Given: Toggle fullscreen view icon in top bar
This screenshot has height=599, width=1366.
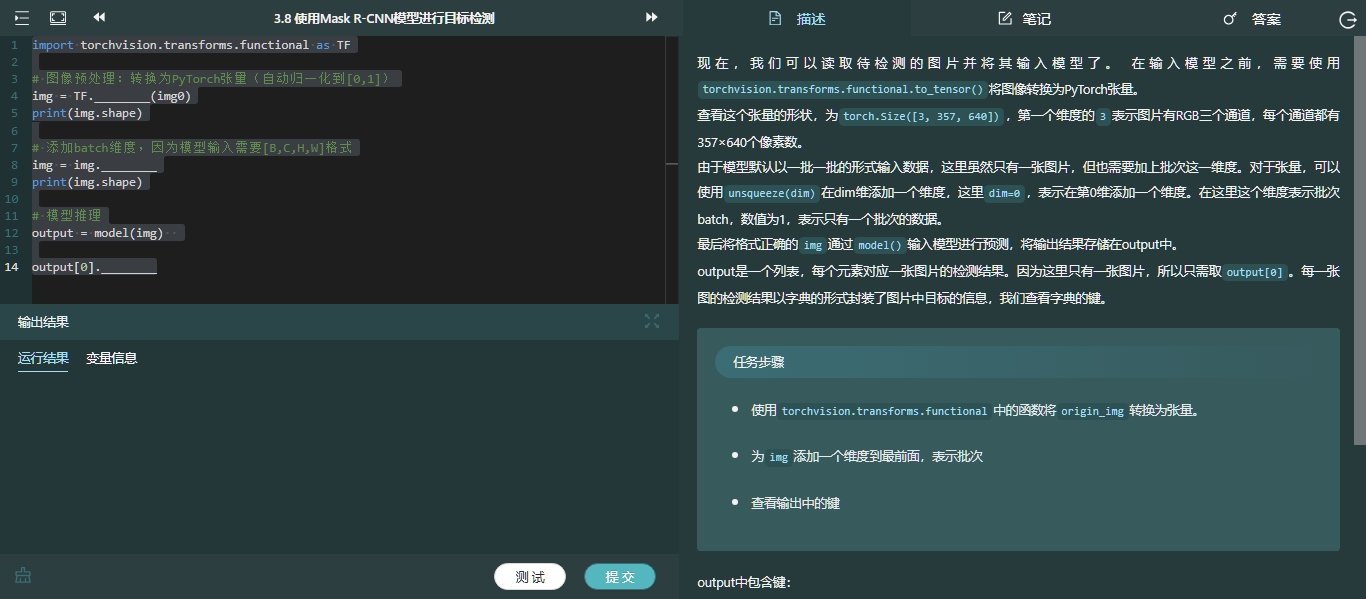Looking at the screenshot, I should (x=58, y=18).
